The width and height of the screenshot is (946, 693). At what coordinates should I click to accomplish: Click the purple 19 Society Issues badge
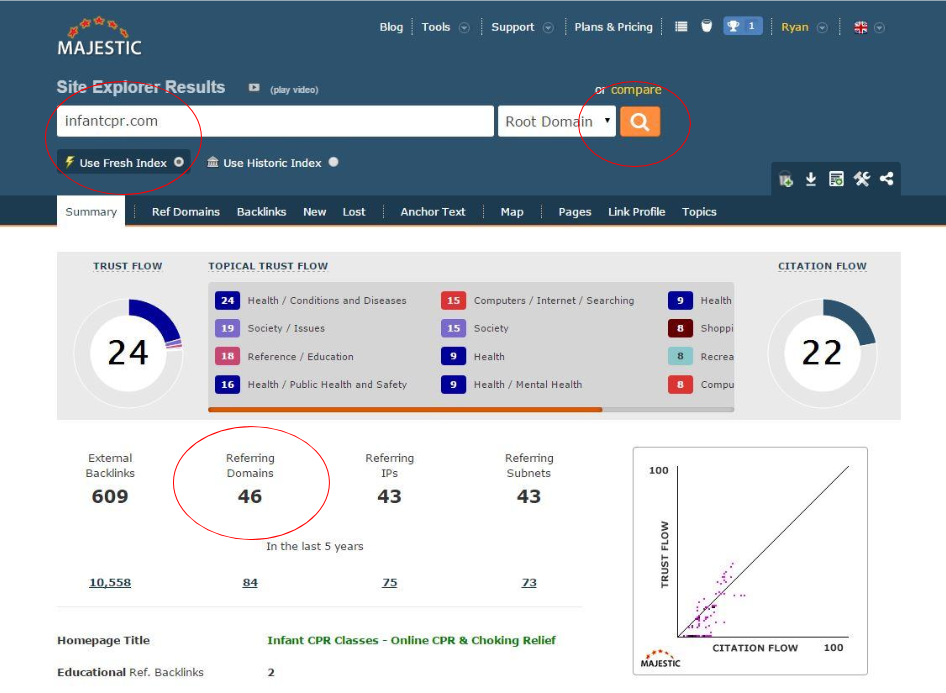click(x=227, y=328)
